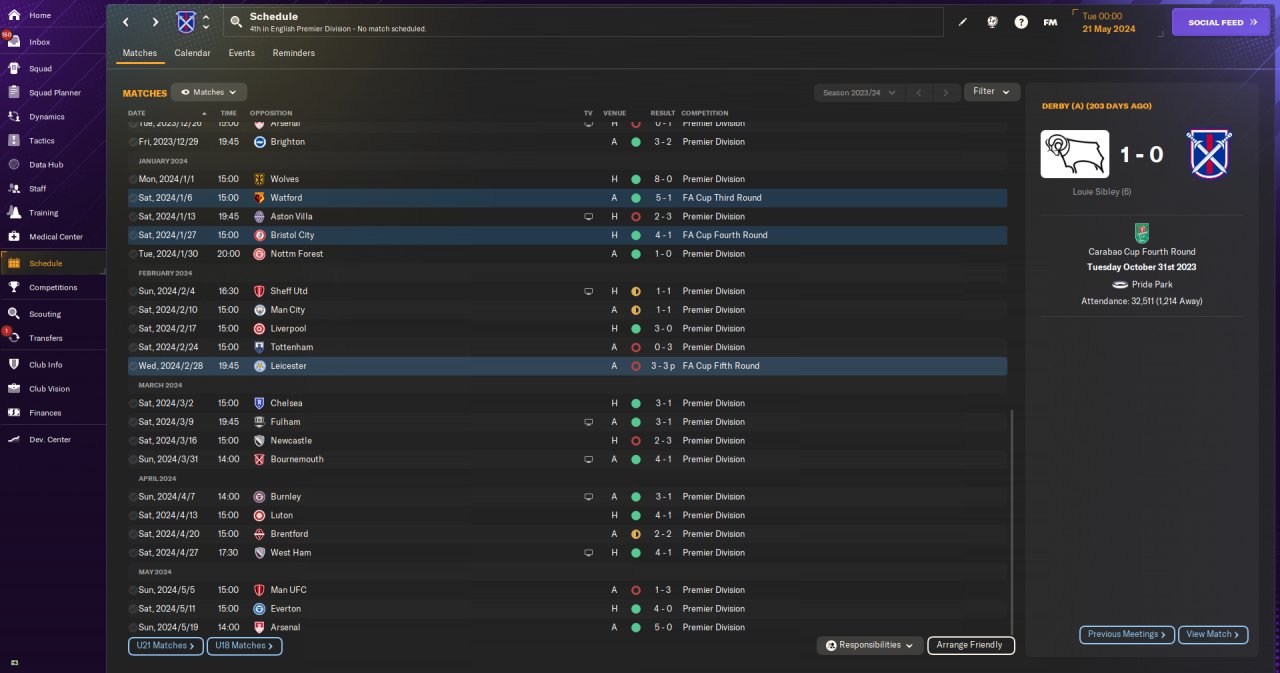Switch to the Reminders tab
Screen dimensions: 1280x673
pos(294,53)
